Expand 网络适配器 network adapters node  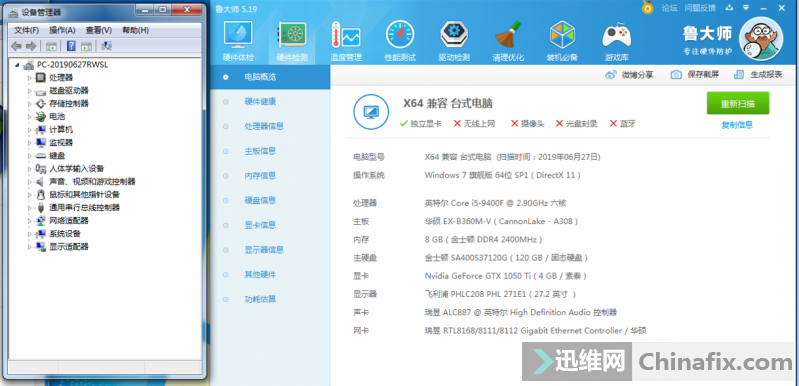pos(30,220)
